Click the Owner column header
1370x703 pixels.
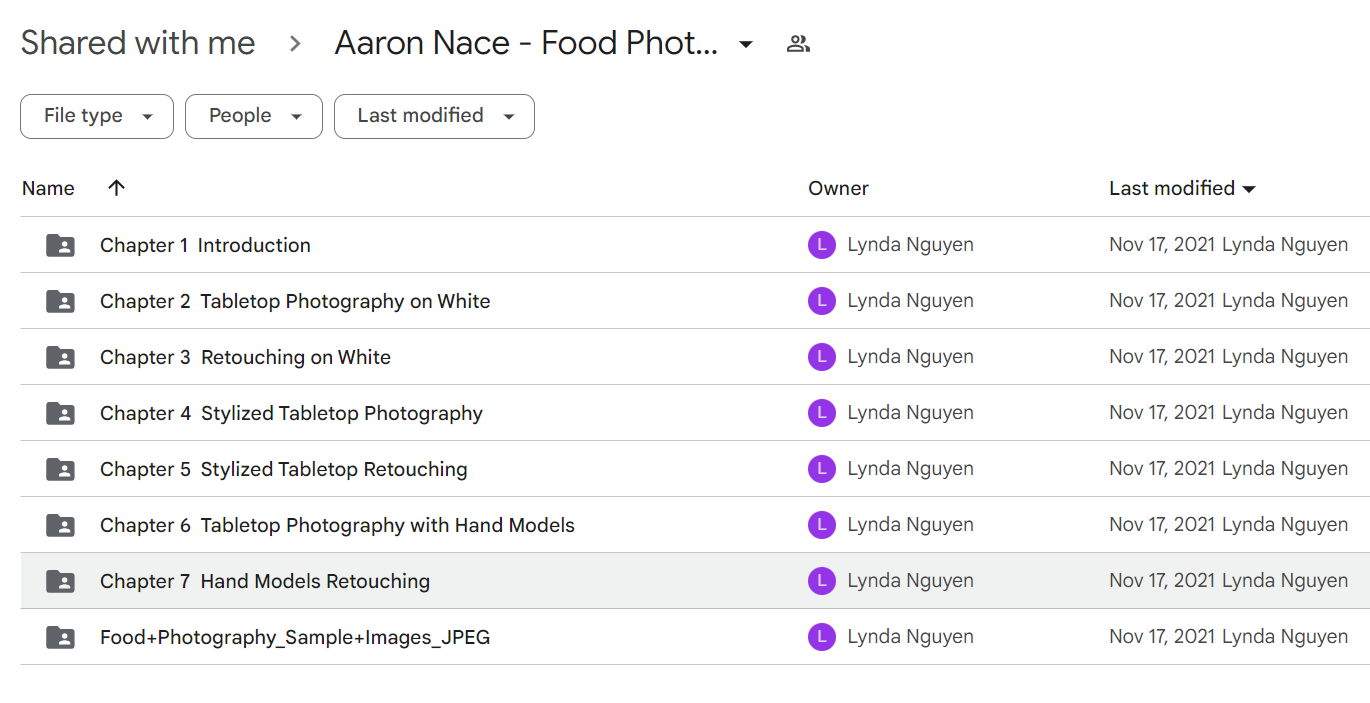point(838,188)
